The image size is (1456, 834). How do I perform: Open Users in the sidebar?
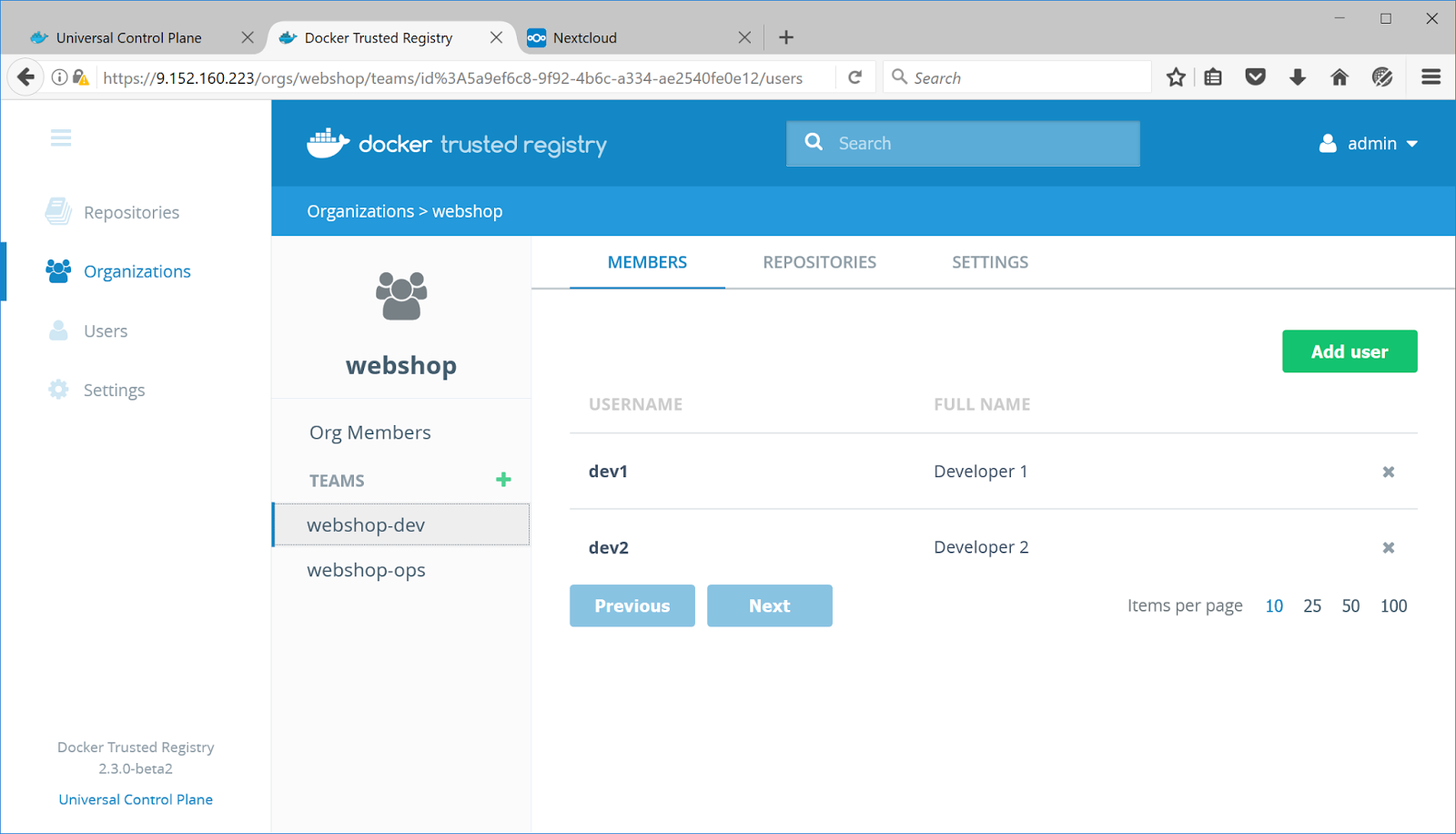pos(106,331)
